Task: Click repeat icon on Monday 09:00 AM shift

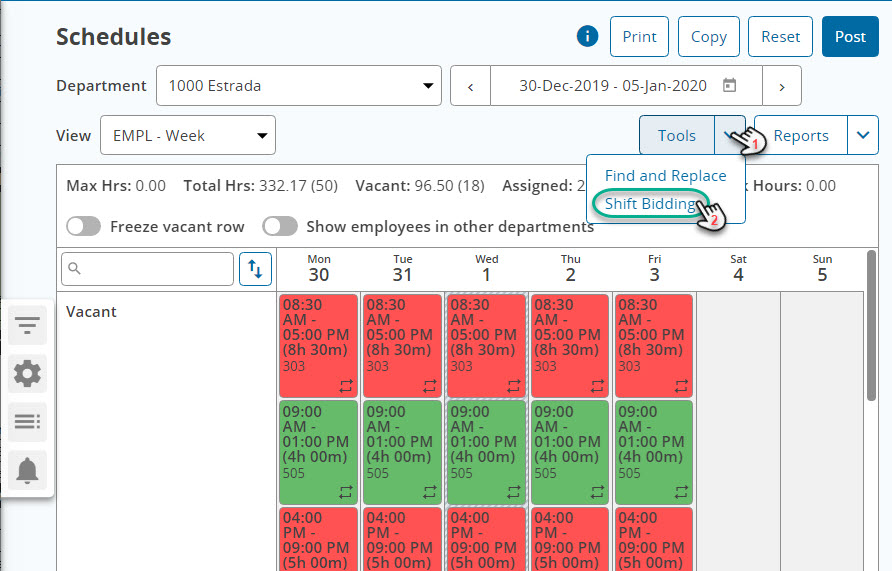Action: point(346,492)
